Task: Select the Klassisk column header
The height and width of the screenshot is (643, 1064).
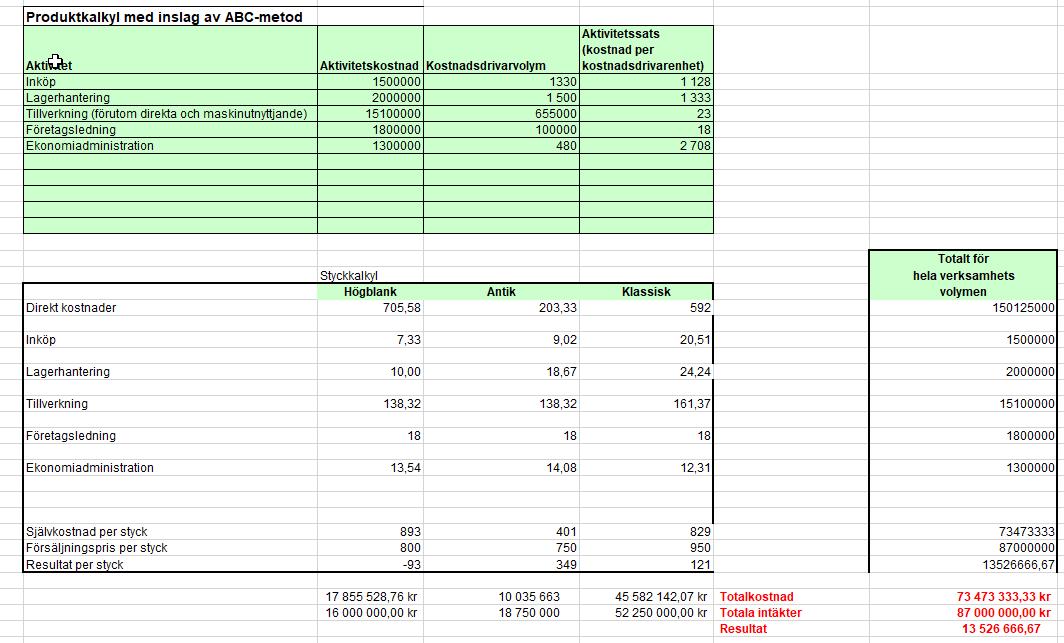Action: pyautogui.click(x=645, y=292)
